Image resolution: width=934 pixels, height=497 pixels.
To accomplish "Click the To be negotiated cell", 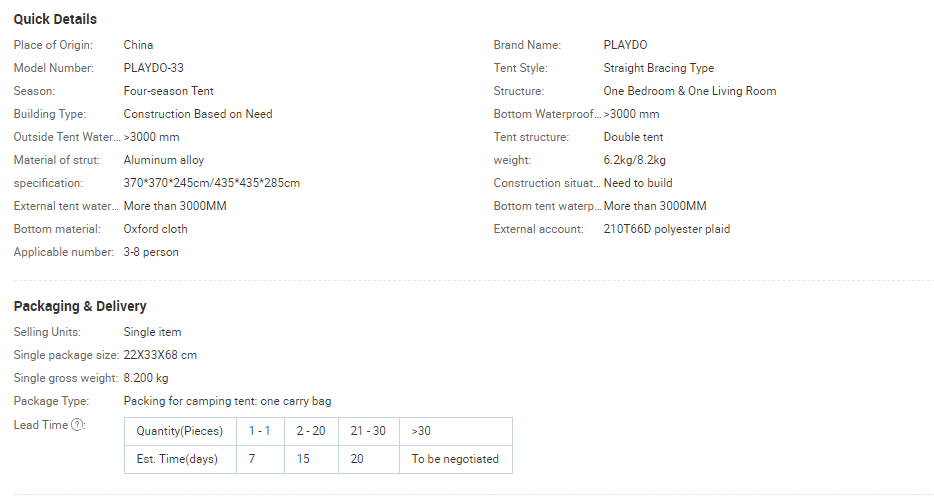I will tap(455, 460).
